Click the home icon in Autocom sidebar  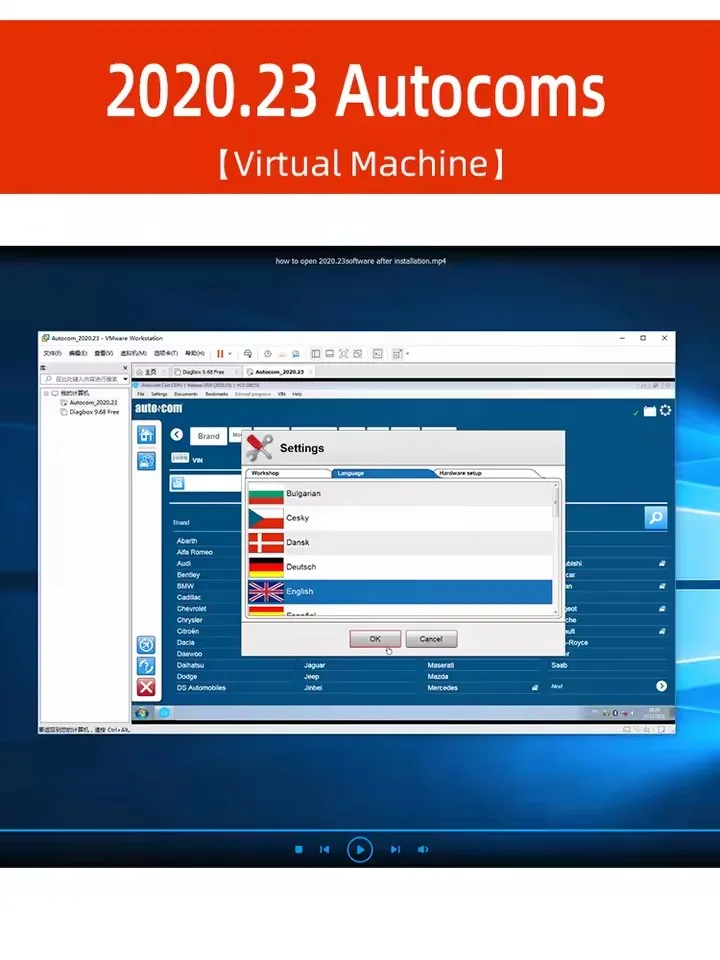coord(146,434)
